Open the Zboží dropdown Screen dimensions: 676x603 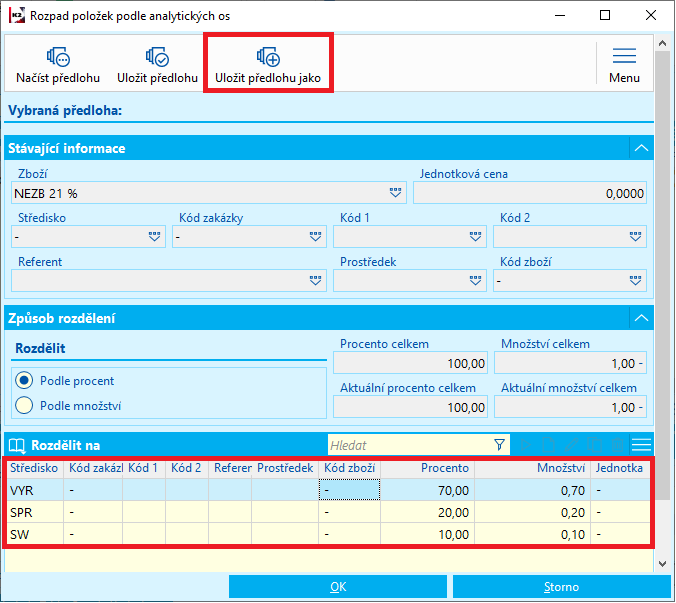pos(395,193)
